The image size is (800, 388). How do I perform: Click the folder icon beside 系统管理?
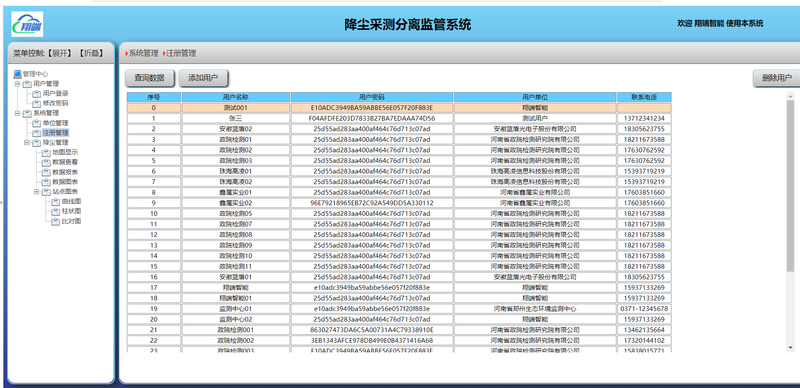tap(27, 113)
